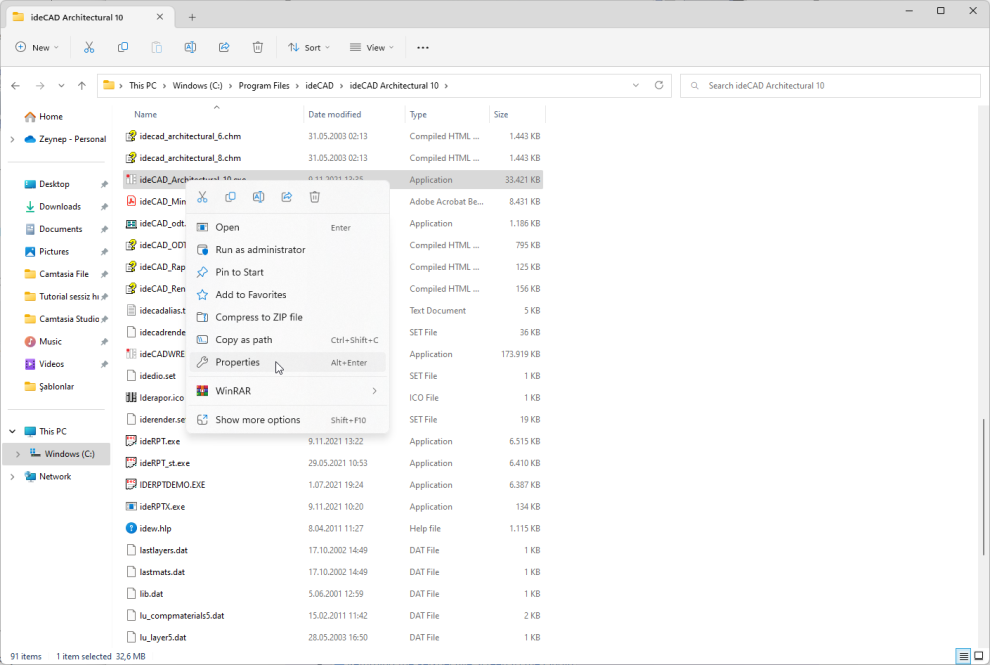Refresh the current folder view
Viewport: 990px width, 665px height.
(658, 86)
